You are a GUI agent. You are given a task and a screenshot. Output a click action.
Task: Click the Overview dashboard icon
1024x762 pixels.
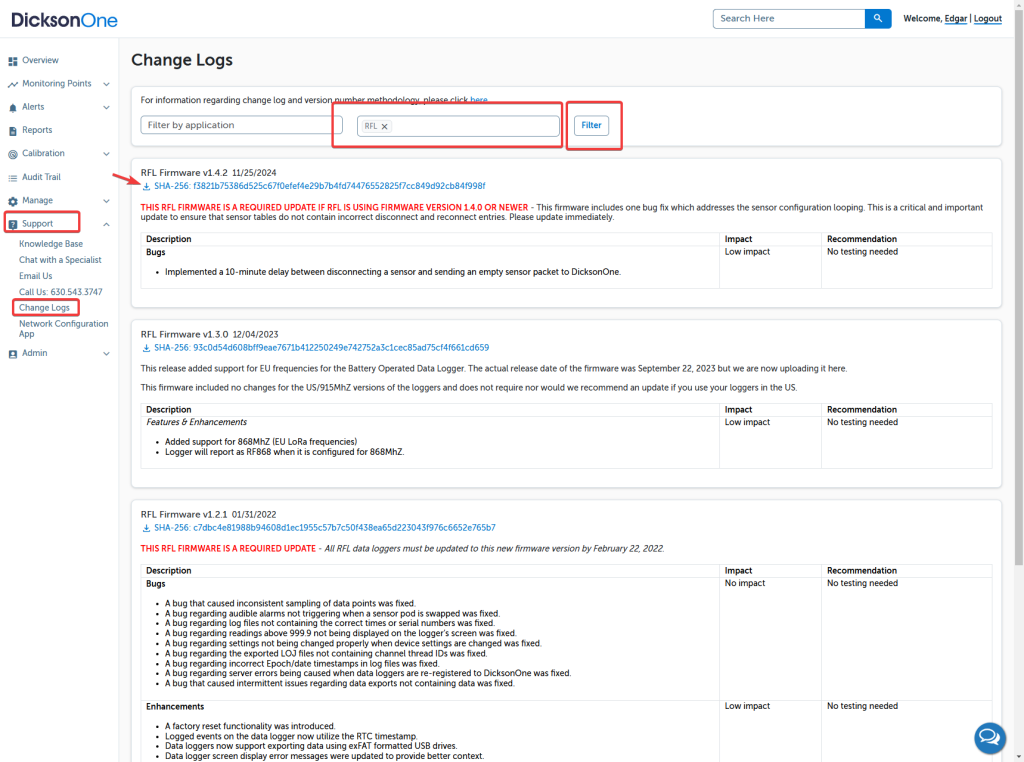[13, 61]
